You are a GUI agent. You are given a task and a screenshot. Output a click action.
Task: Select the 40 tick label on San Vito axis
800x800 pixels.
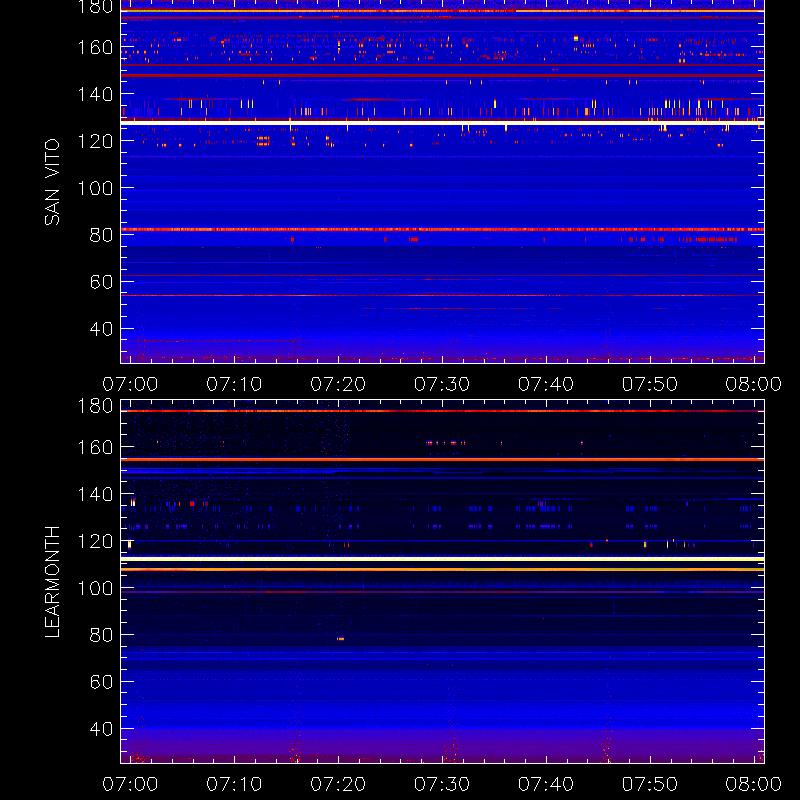[x=101, y=329]
